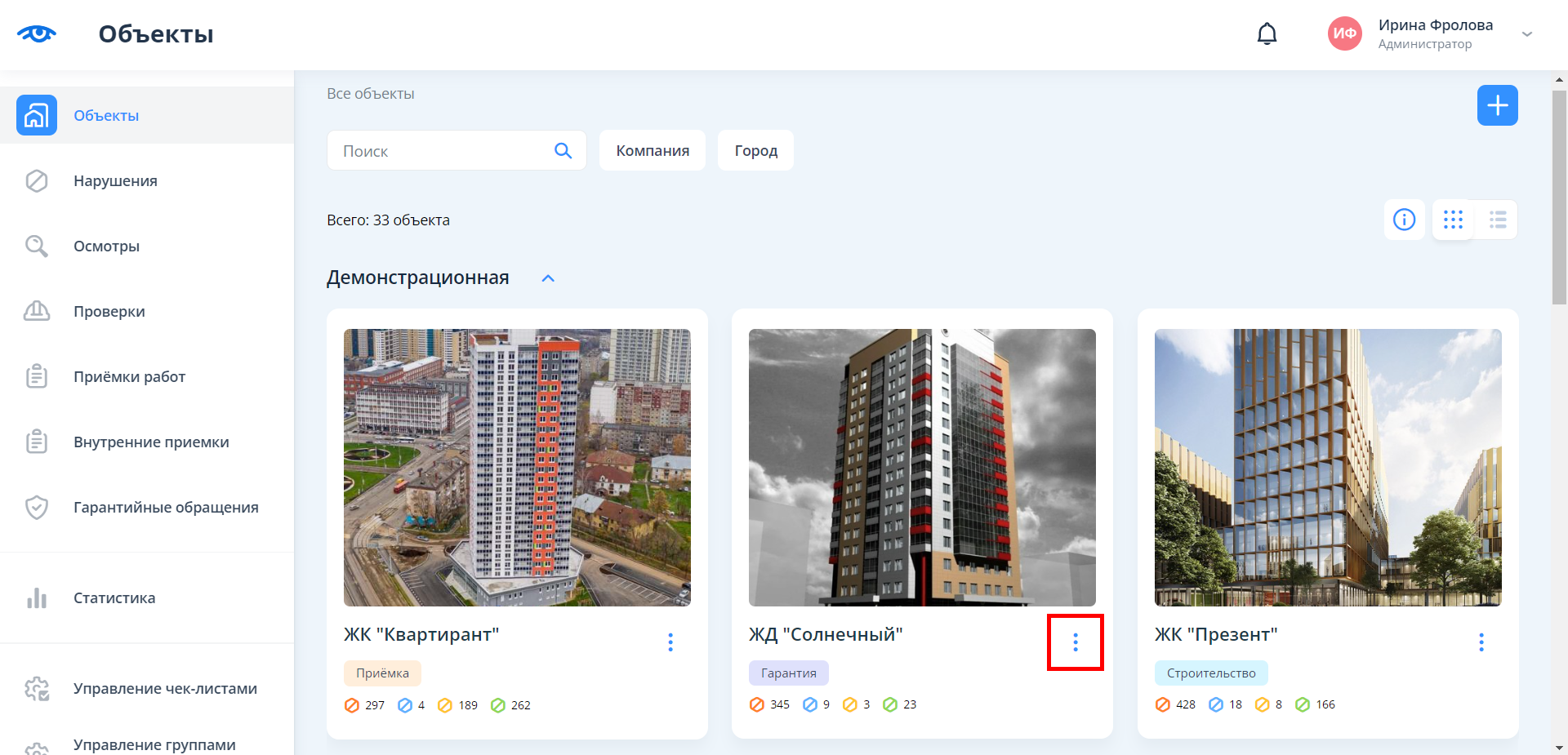Switch to list view
The height and width of the screenshot is (755, 1568).
(x=1497, y=220)
